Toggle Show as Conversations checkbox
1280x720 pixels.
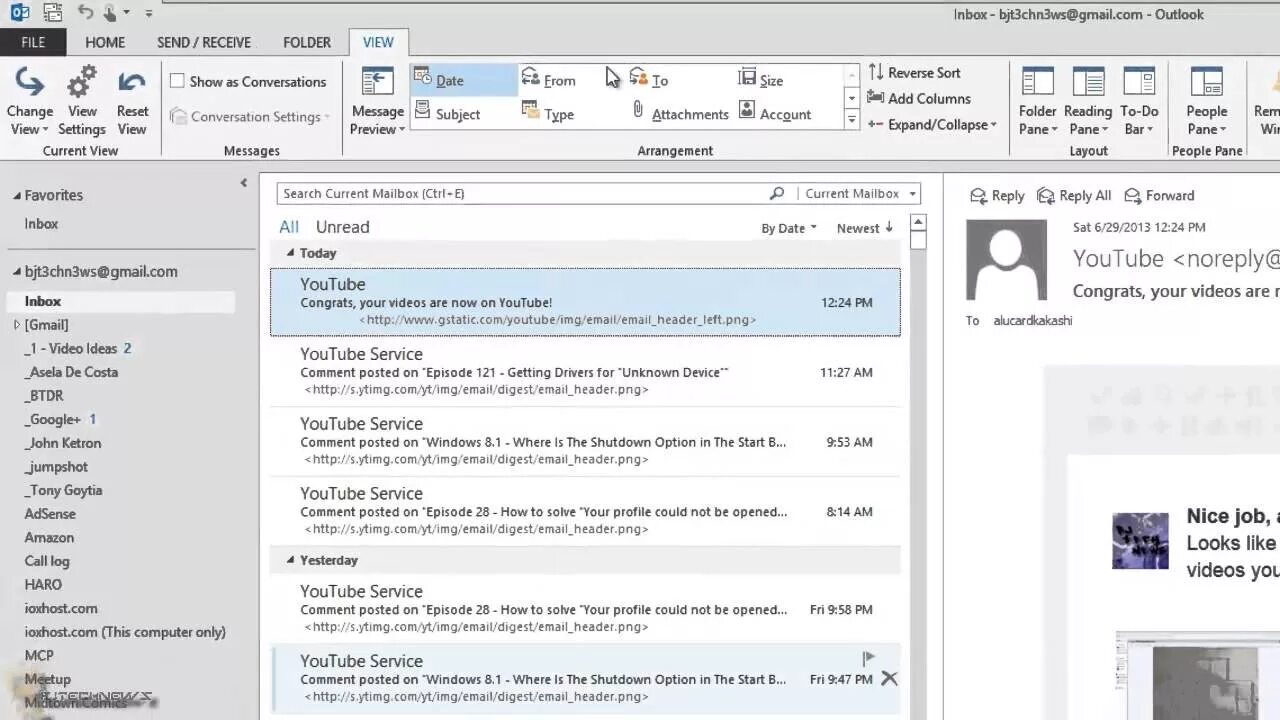pyautogui.click(x=177, y=81)
